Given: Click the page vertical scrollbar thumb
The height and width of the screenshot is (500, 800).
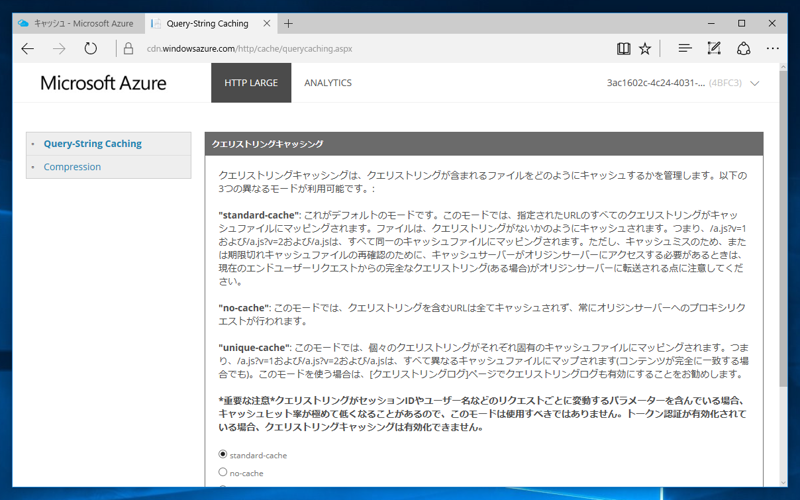Looking at the screenshot, I should coord(783,229).
